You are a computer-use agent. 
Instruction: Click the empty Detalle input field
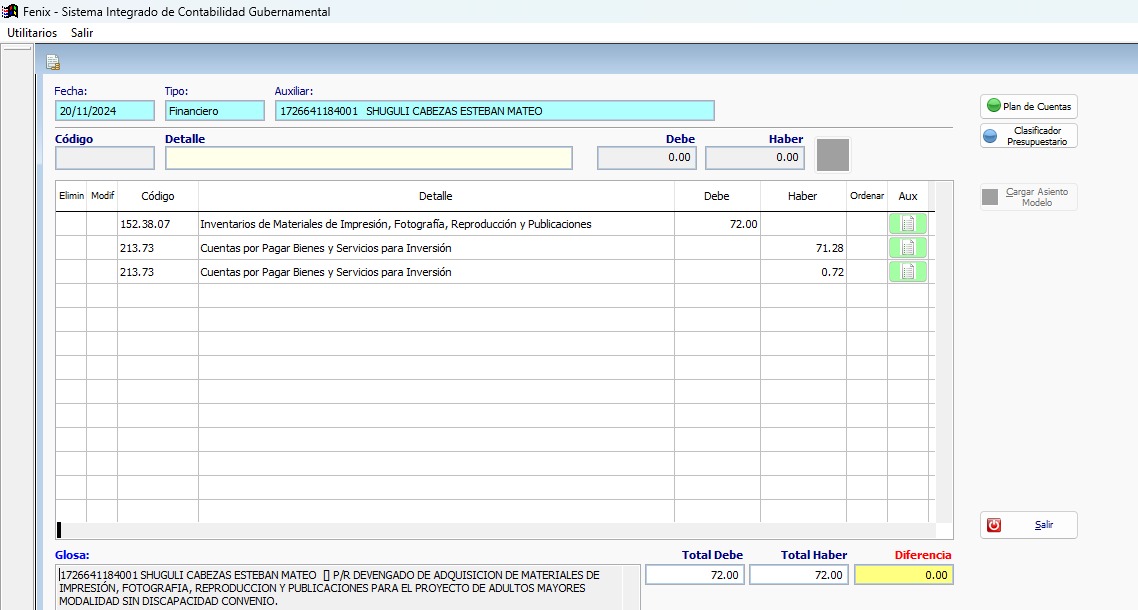coord(368,158)
